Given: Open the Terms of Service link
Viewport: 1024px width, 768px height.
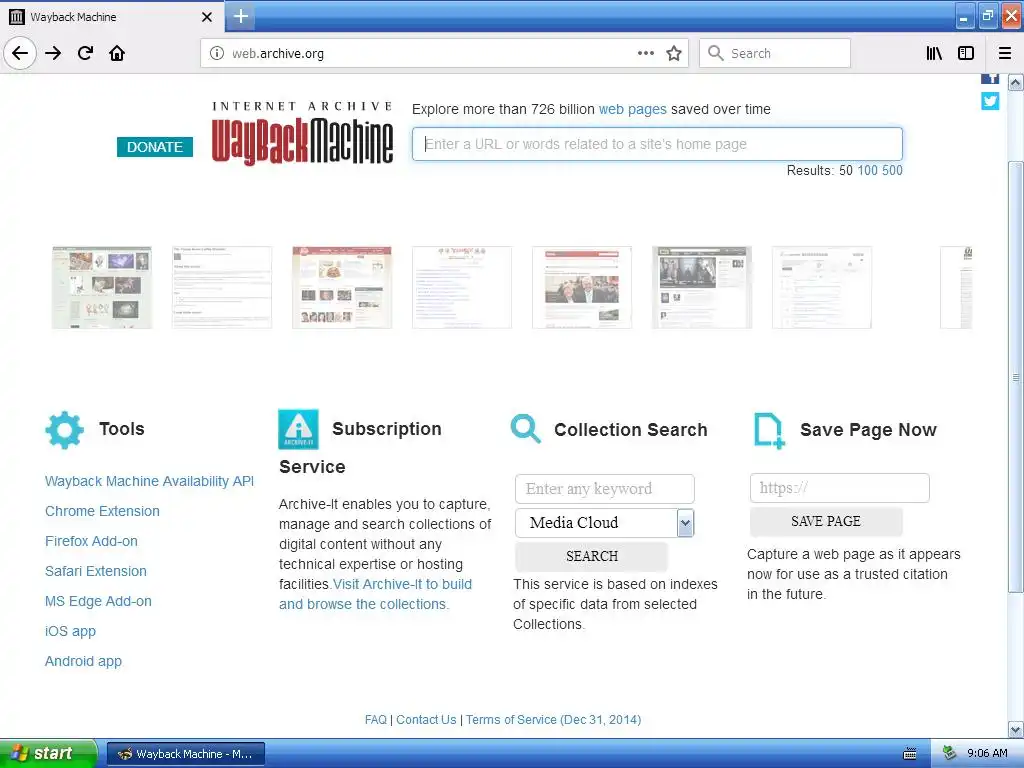Looking at the screenshot, I should pos(553,720).
